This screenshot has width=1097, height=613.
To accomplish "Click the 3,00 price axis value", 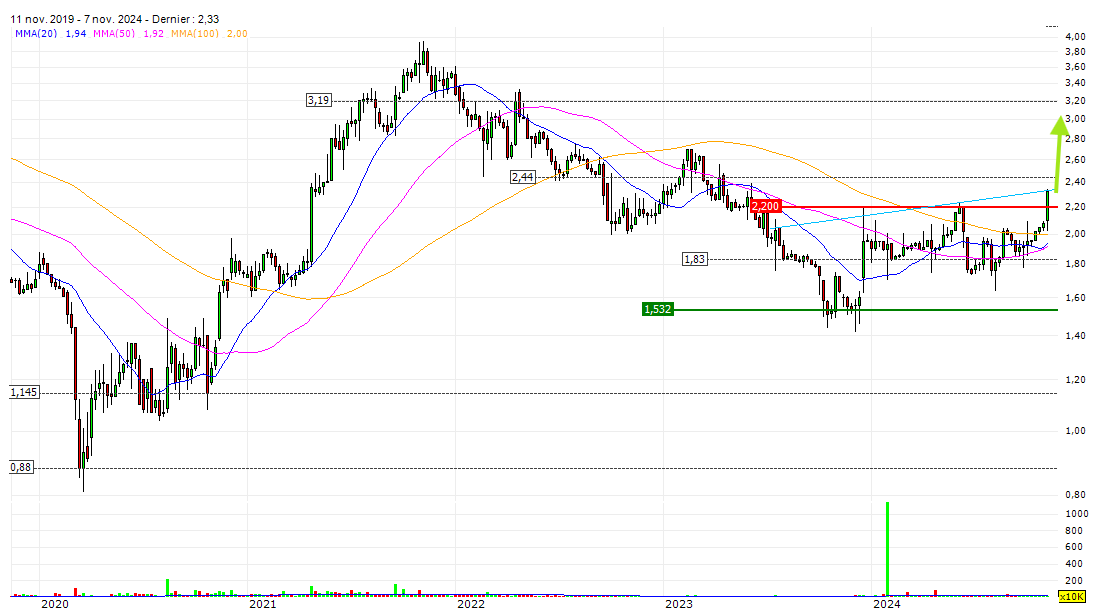I will (1075, 119).
